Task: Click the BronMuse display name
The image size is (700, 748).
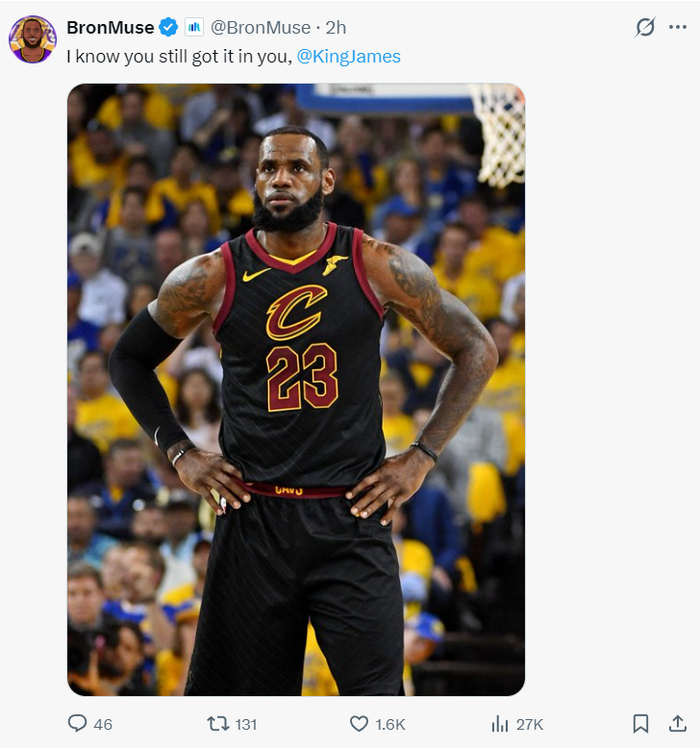Action: click(x=110, y=27)
